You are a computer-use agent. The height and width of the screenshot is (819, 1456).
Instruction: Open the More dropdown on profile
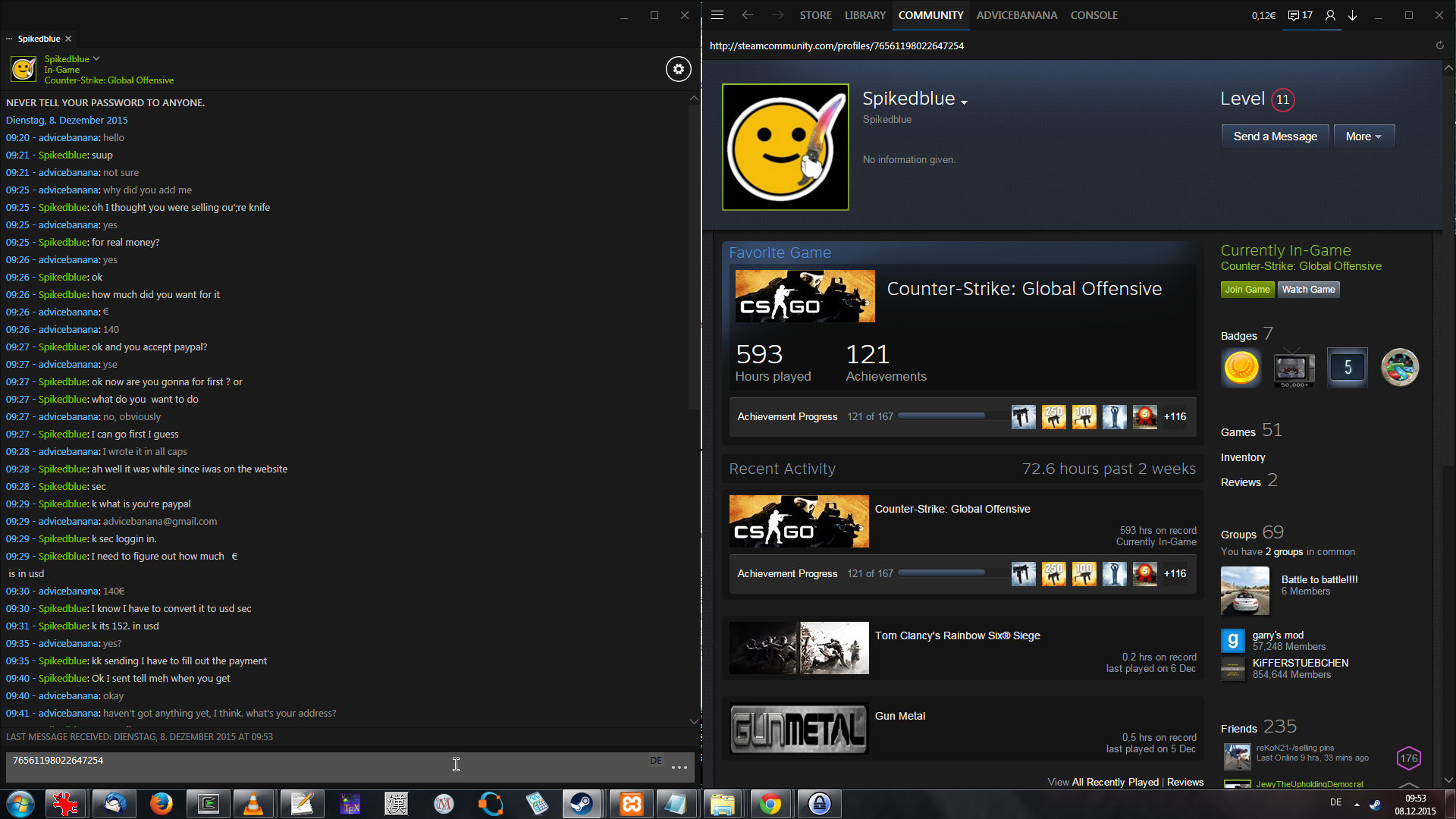tap(1363, 136)
